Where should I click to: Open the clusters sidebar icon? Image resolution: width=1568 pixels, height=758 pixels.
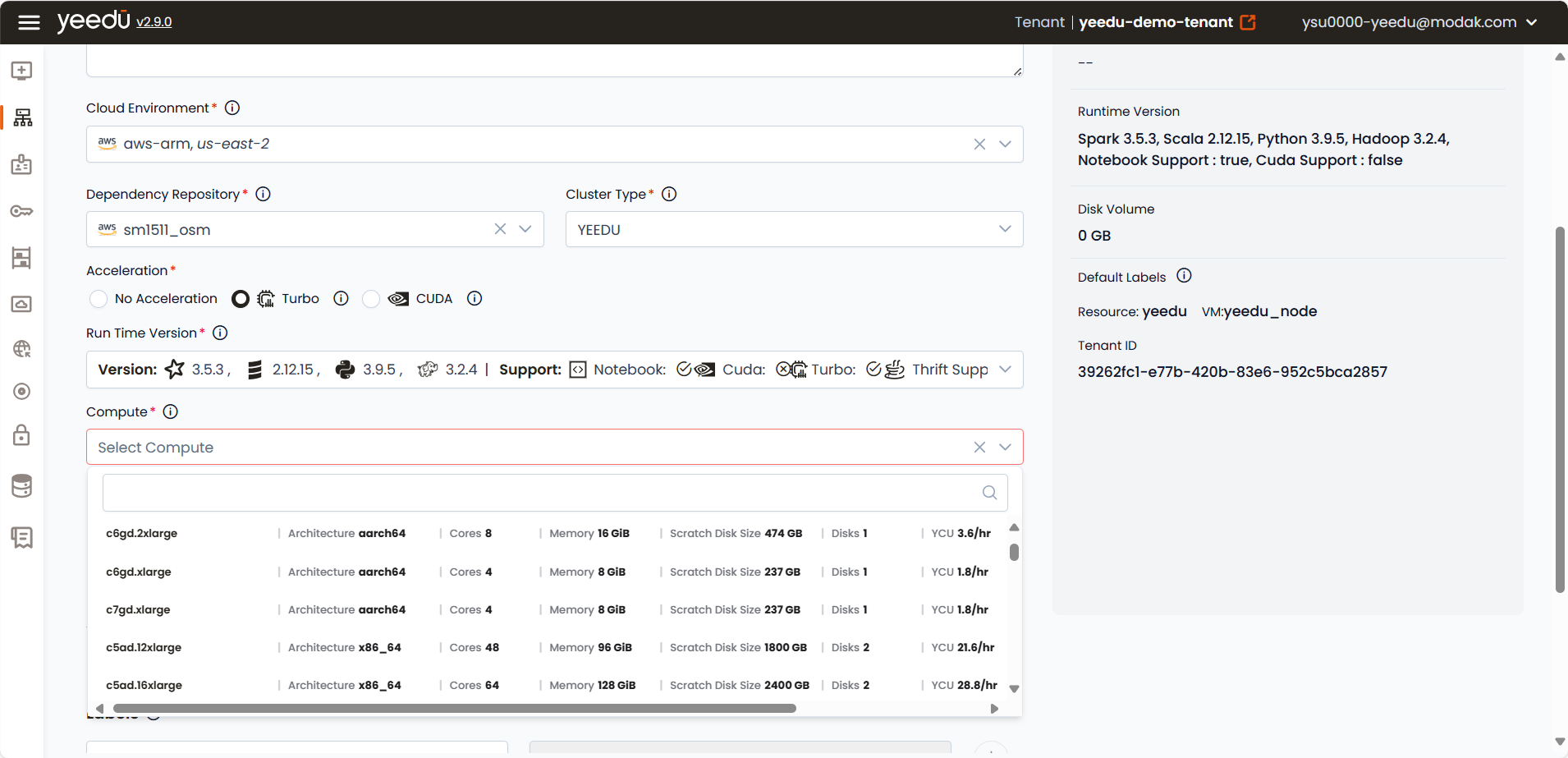click(x=23, y=117)
